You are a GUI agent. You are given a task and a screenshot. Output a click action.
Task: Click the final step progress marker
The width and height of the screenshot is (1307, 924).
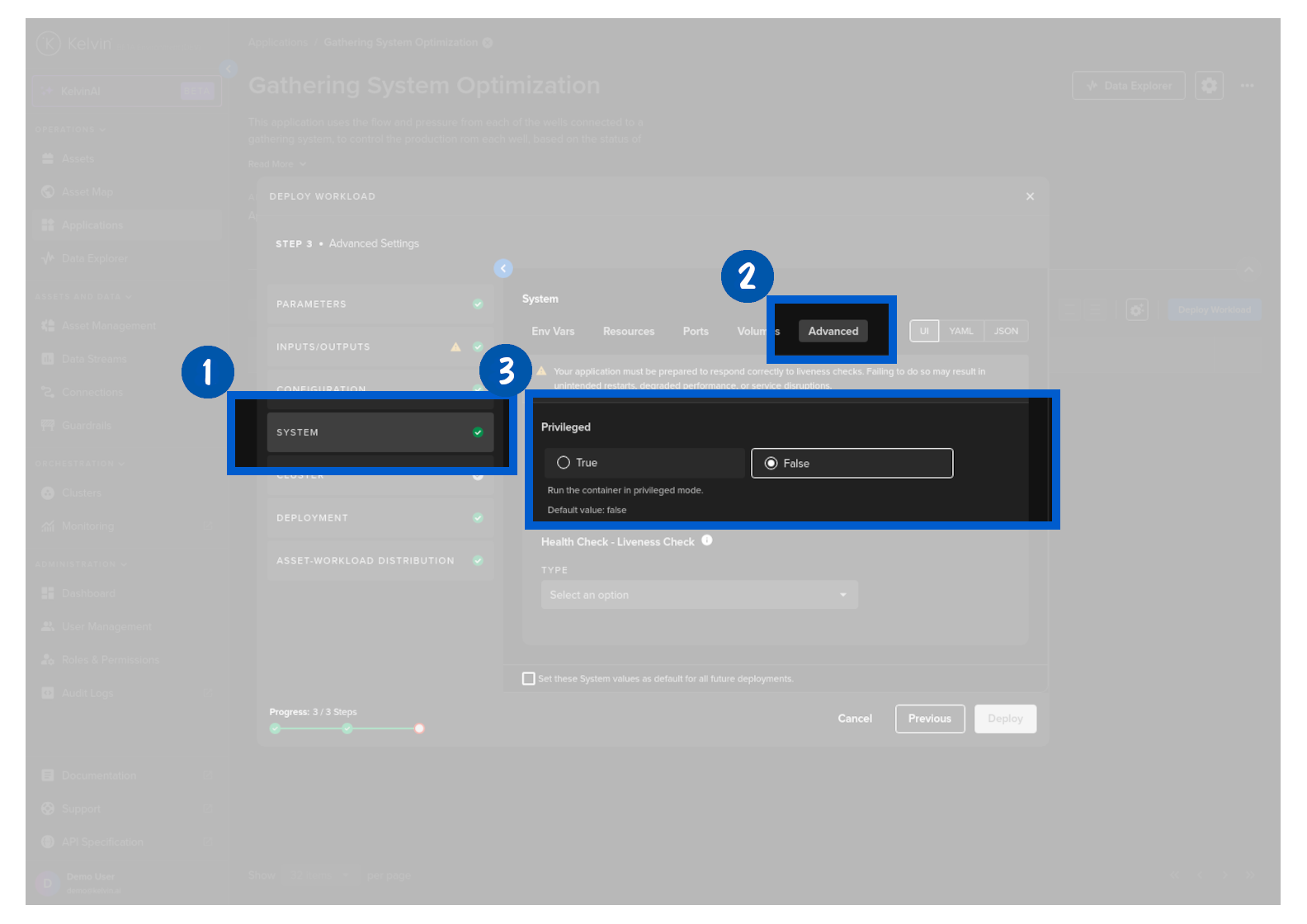(x=419, y=728)
